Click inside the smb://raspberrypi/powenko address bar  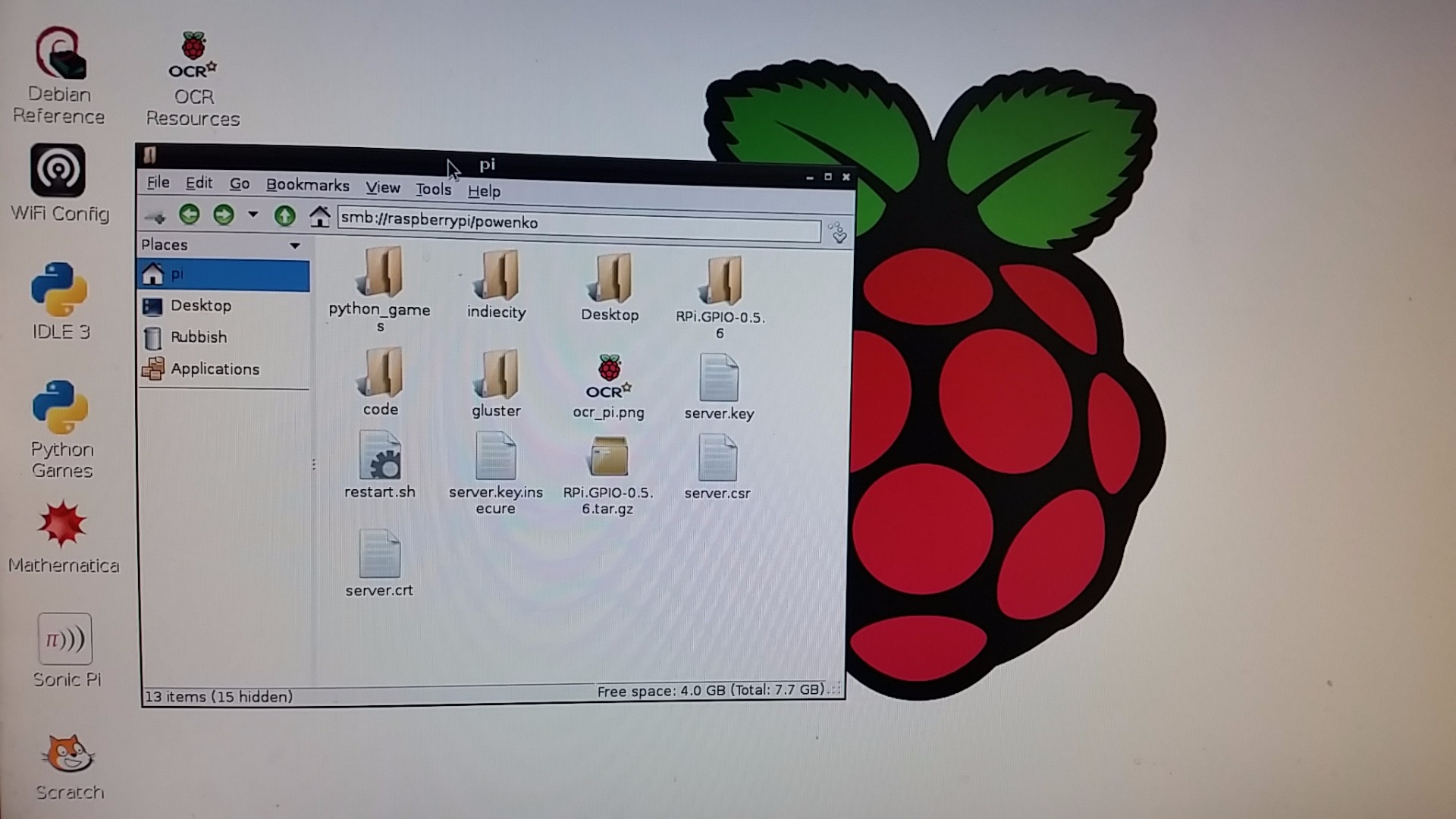576,222
